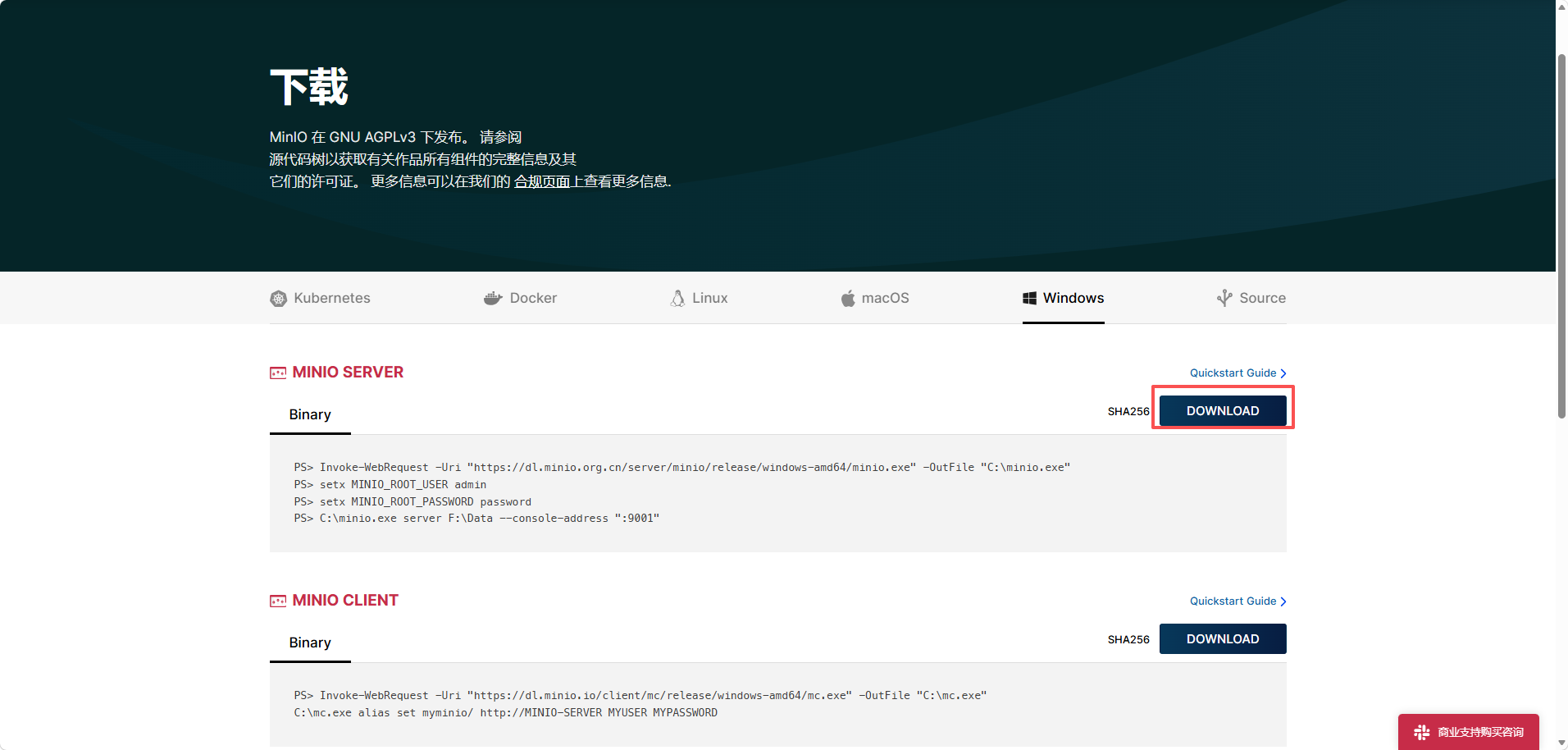Click the MINIO SERVER section heading
1568x750 pixels.
(348, 373)
